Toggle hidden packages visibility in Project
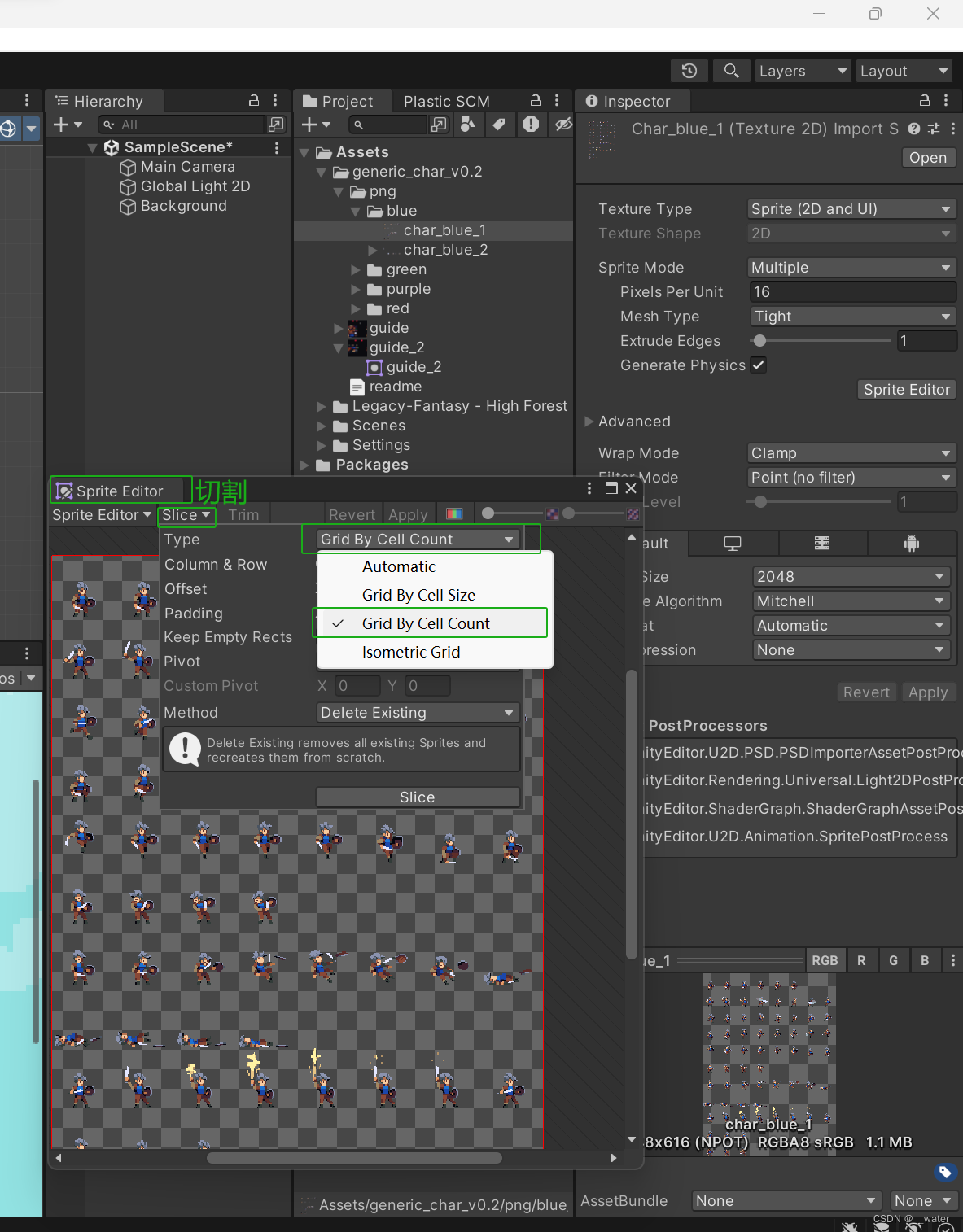 (x=563, y=124)
